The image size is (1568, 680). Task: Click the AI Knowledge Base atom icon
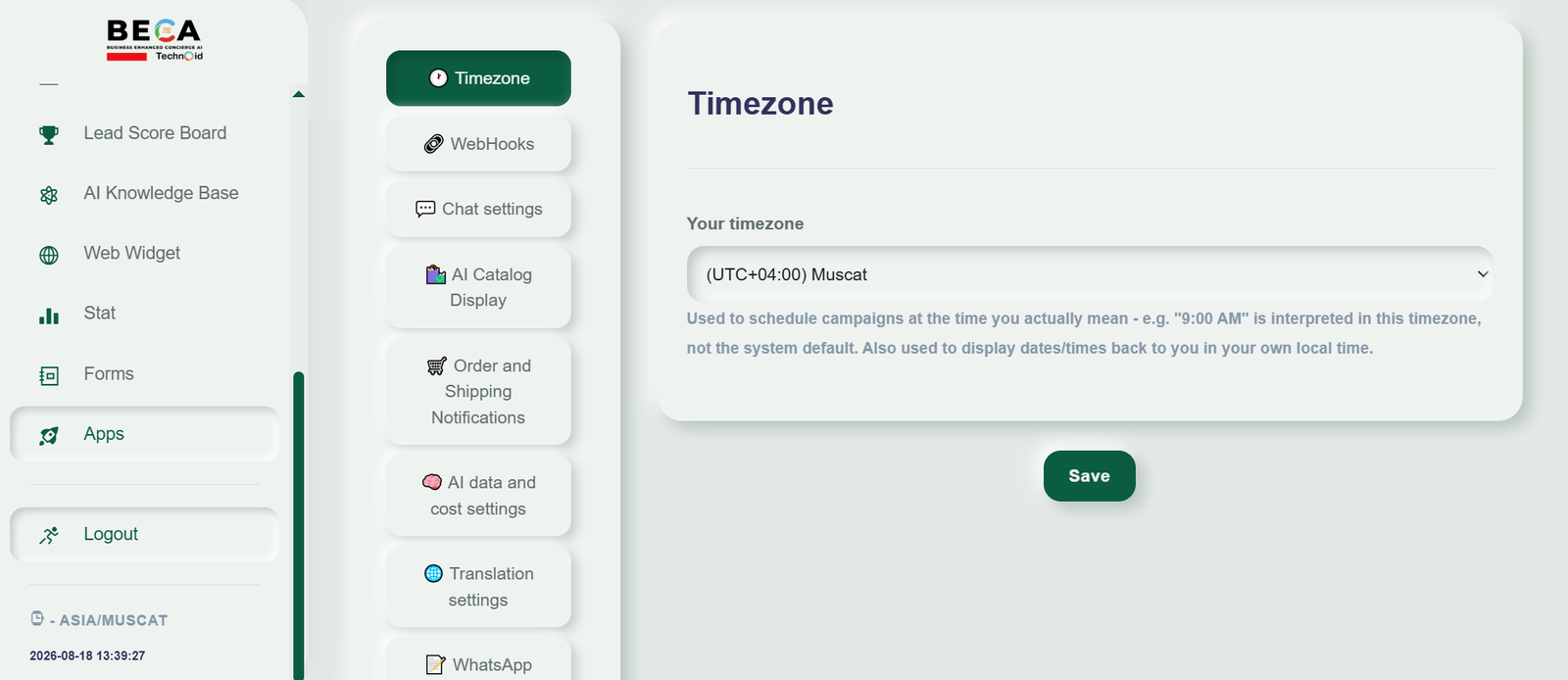click(x=49, y=195)
